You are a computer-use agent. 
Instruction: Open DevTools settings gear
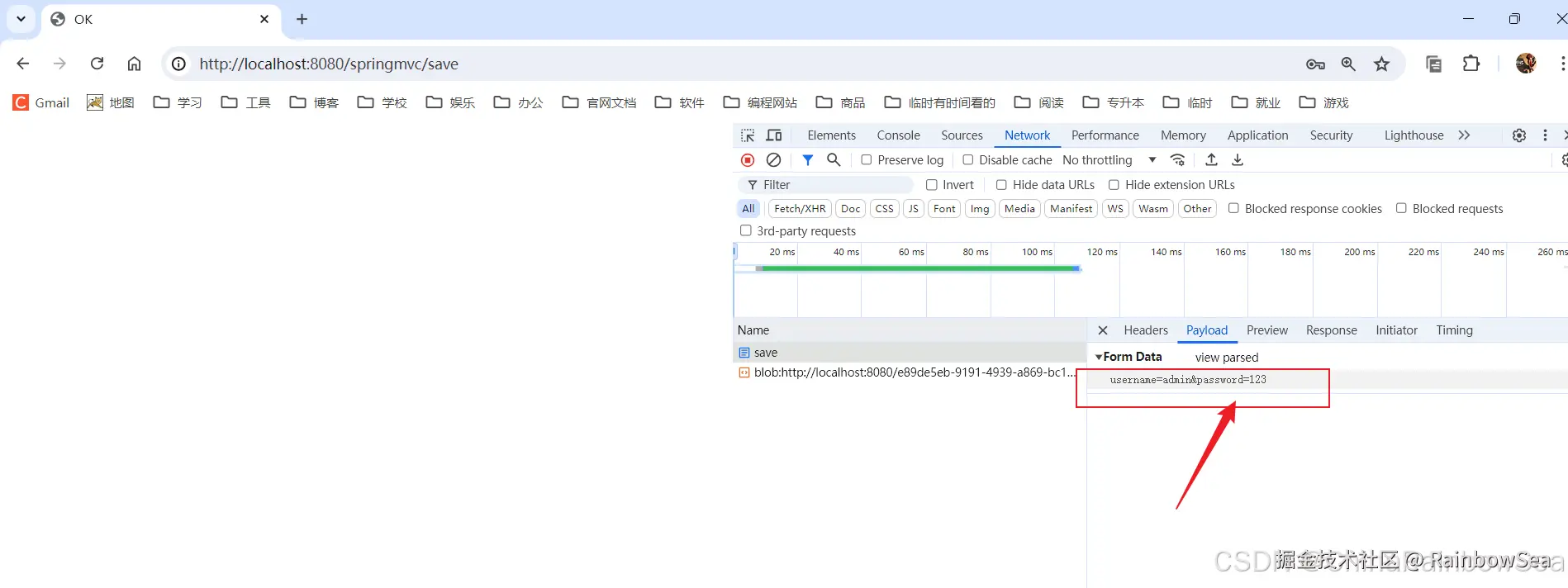[x=1519, y=135]
